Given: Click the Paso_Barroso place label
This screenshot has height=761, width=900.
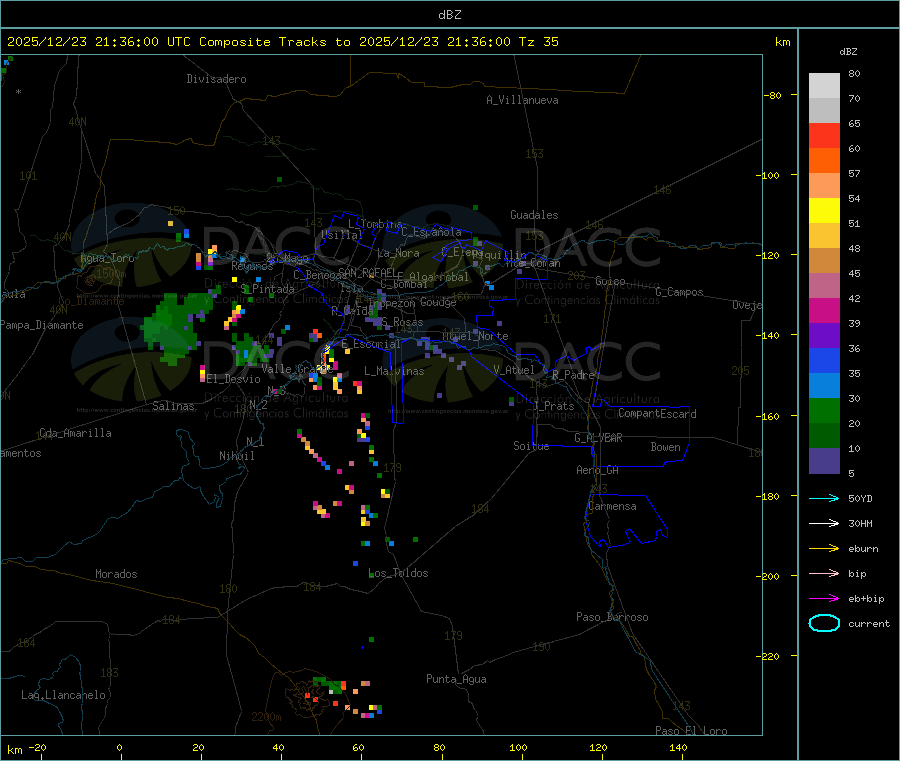Looking at the screenshot, I should (612, 617).
